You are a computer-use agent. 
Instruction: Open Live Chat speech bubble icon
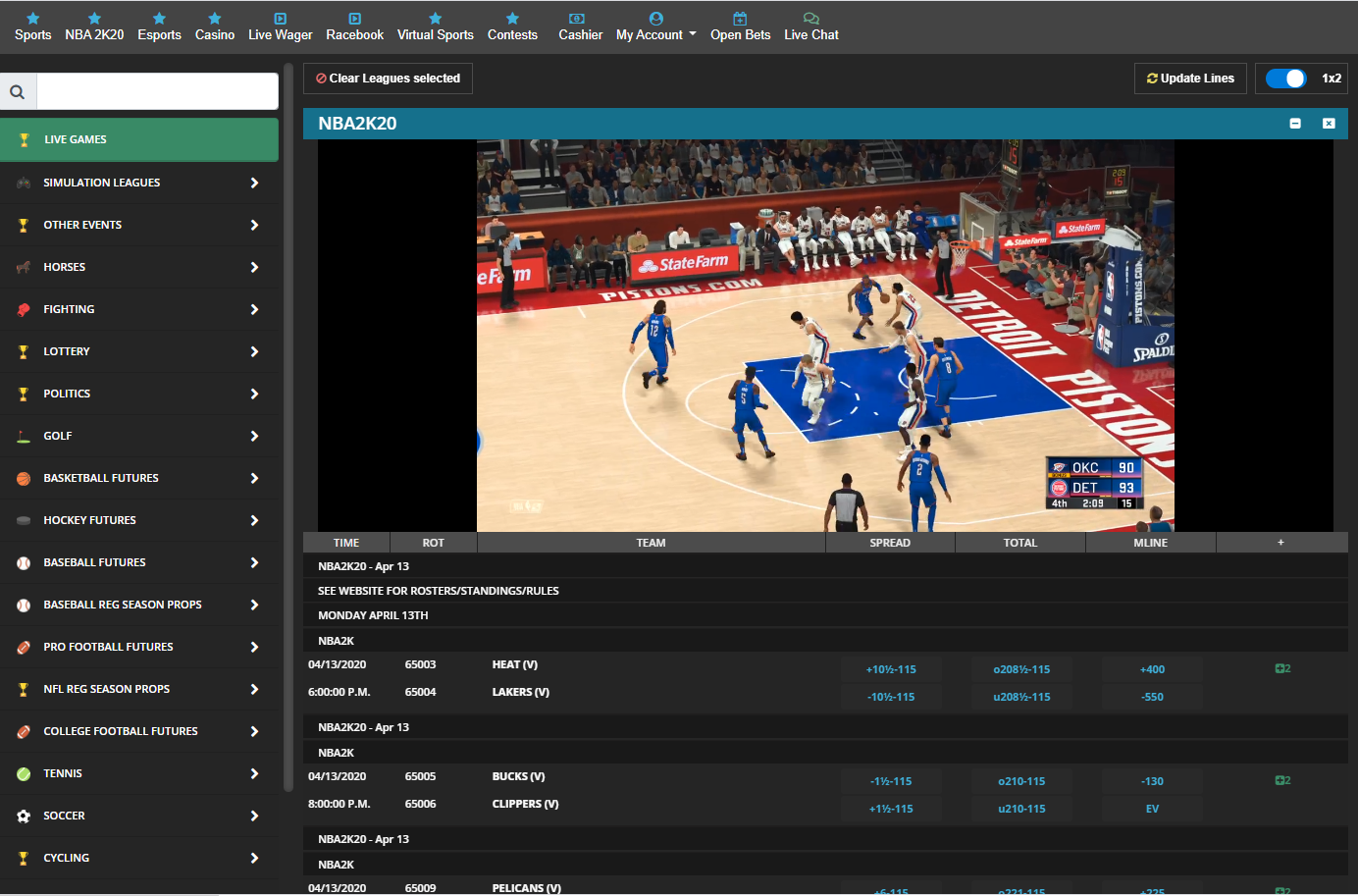pos(810,18)
